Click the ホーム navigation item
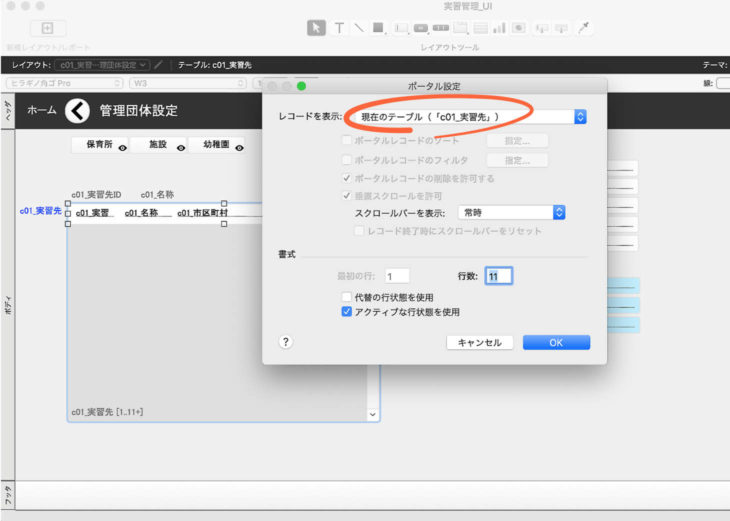The width and height of the screenshot is (730, 521). 41,111
